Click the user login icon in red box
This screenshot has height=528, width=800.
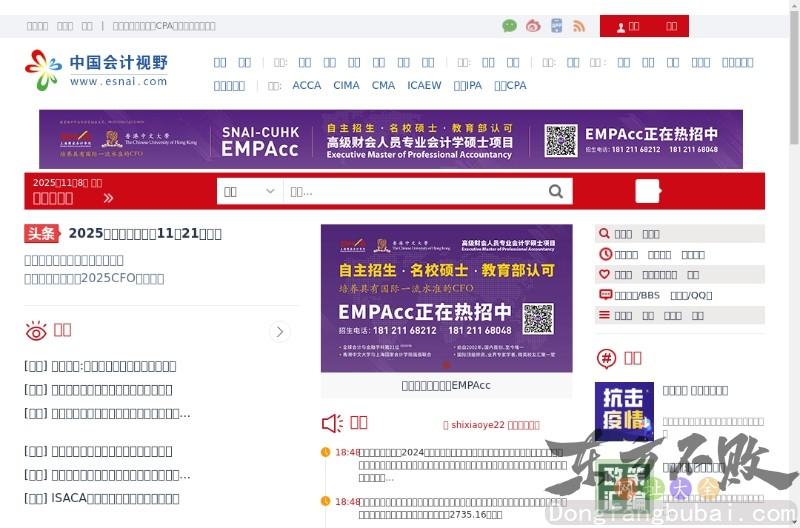[621, 27]
